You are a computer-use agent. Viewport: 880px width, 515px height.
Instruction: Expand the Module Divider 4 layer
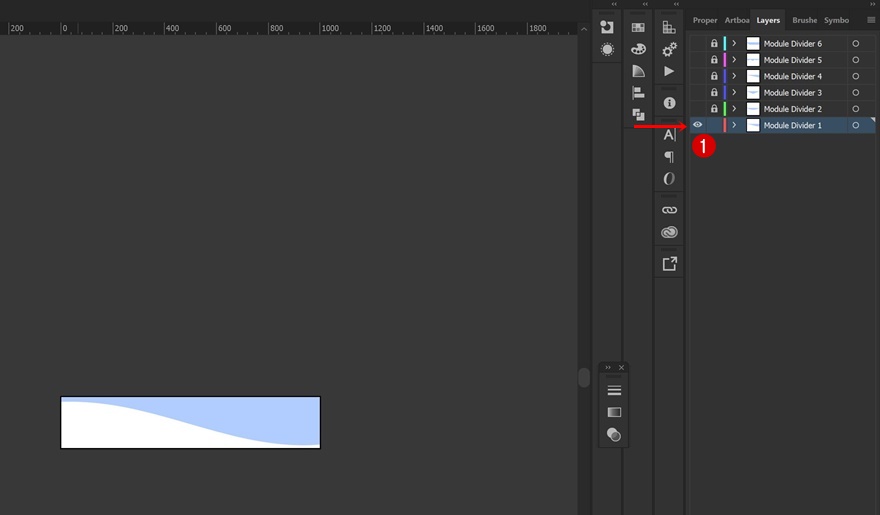(x=734, y=76)
